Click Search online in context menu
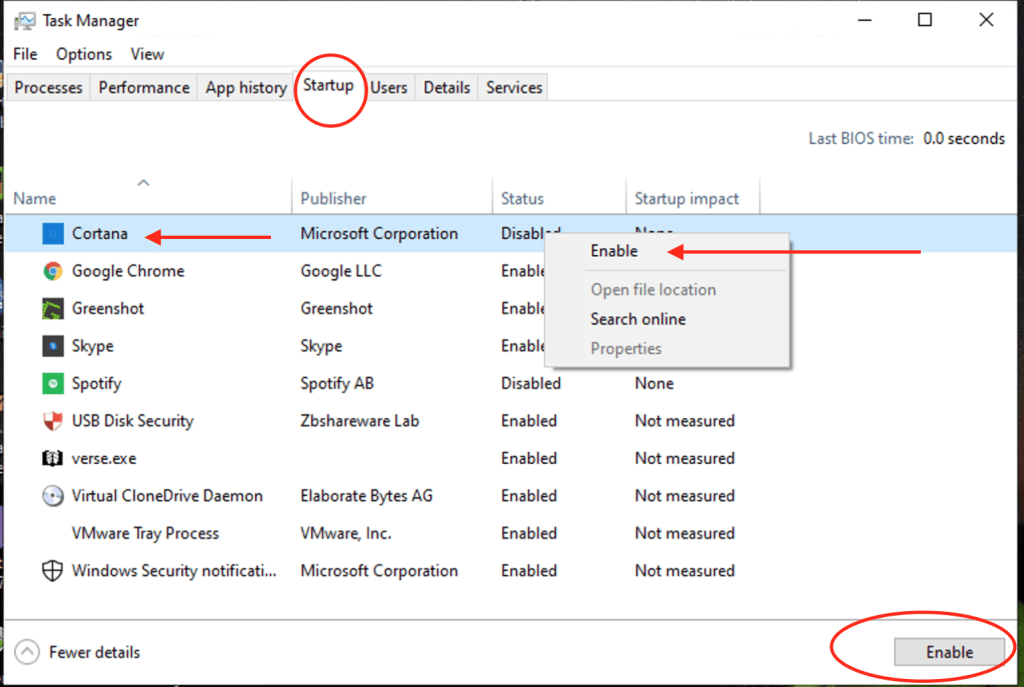This screenshot has height=687, width=1024. coord(638,319)
